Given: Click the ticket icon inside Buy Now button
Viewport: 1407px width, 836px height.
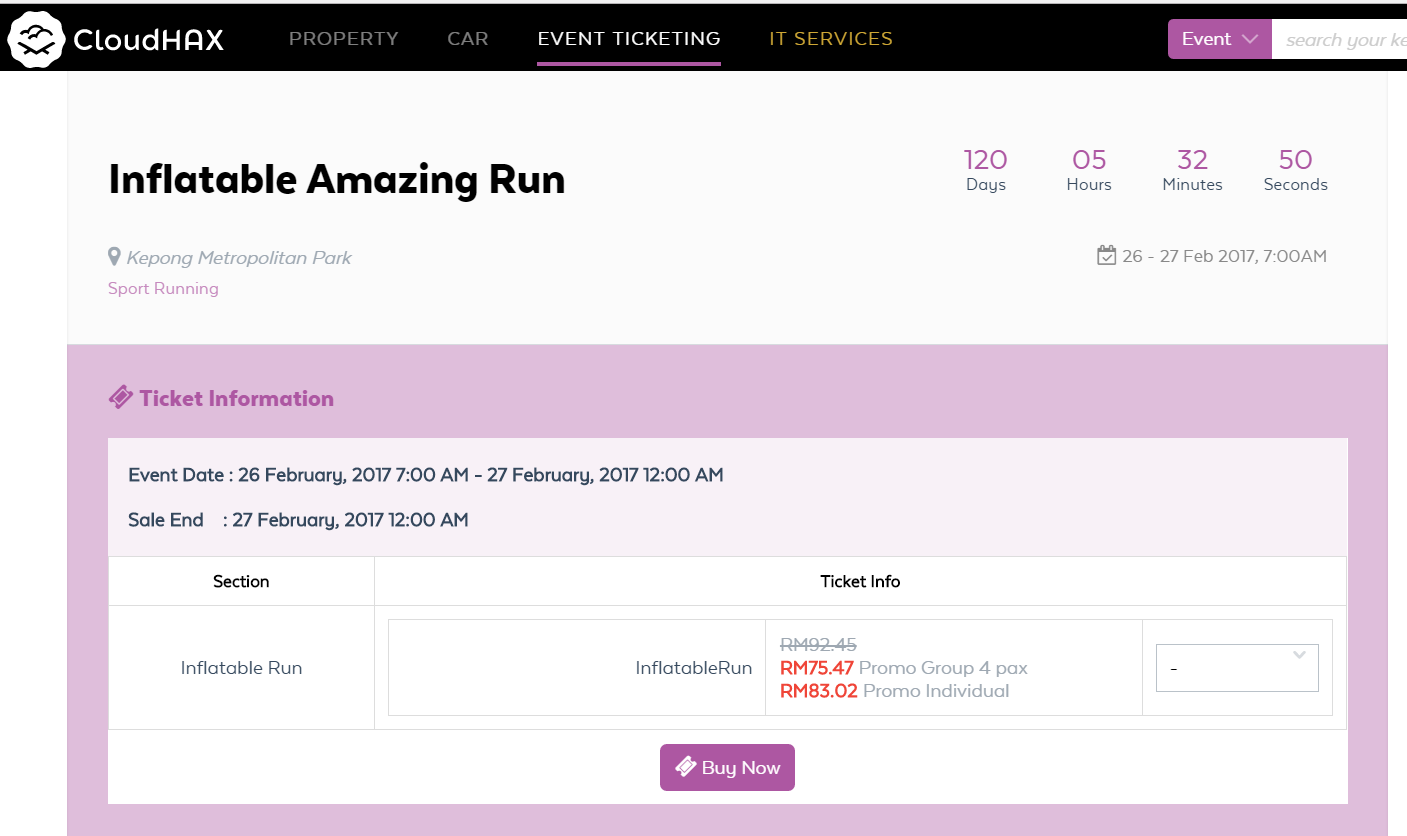Looking at the screenshot, I should click(686, 767).
